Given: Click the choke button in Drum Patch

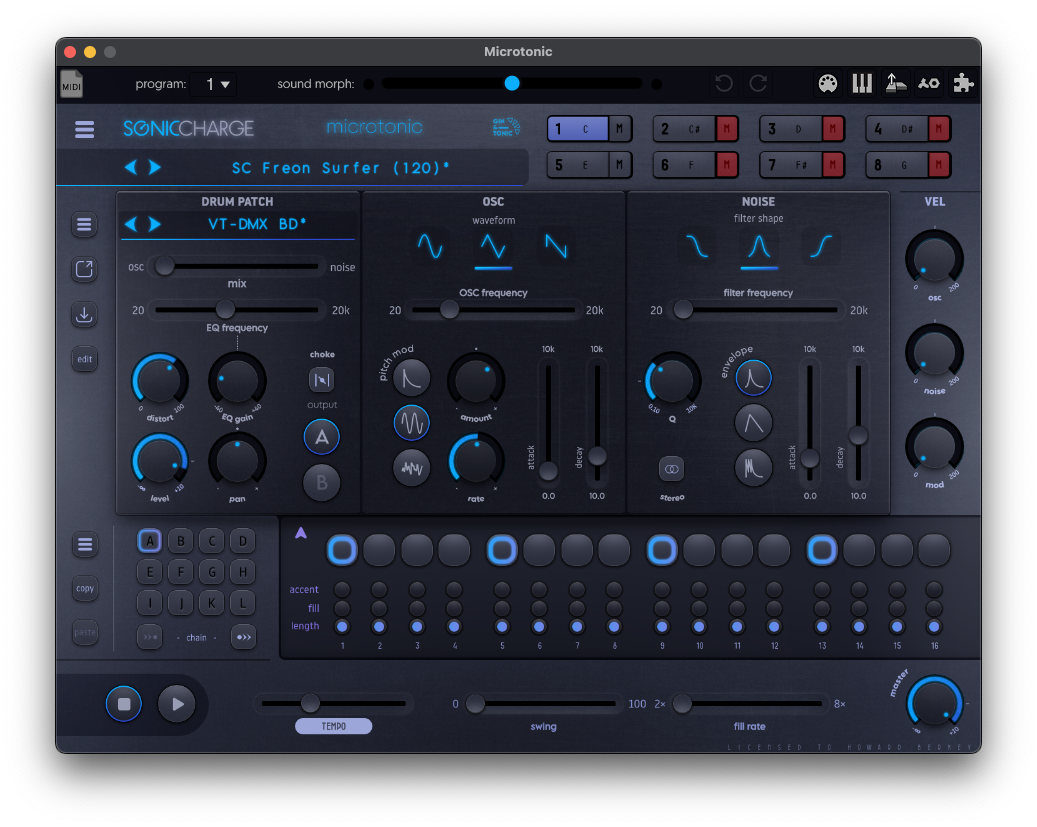Looking at the screenshot, I should (x=321, y=379).
